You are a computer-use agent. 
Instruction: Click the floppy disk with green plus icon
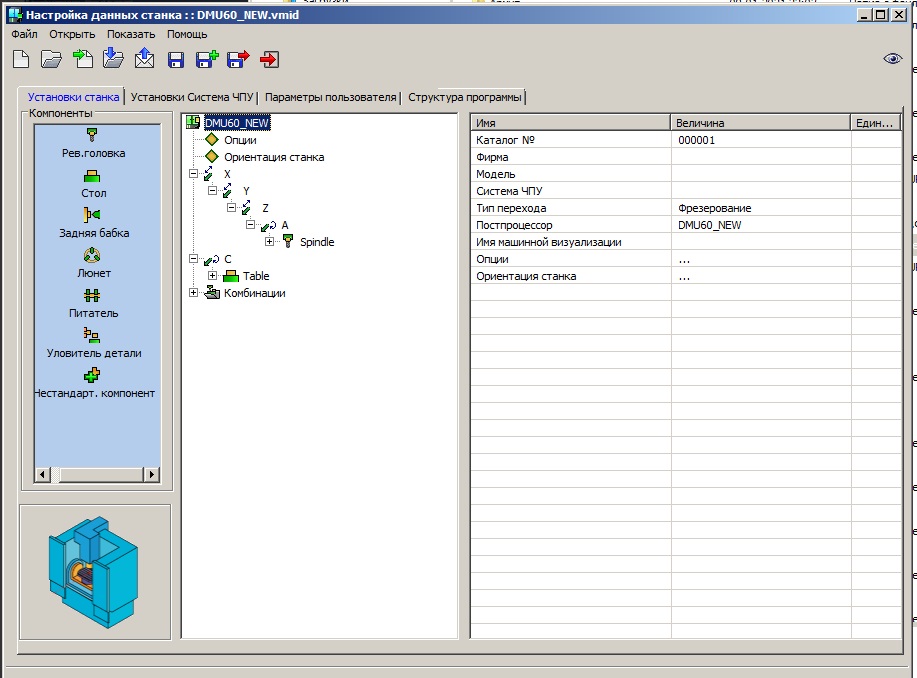207,59
